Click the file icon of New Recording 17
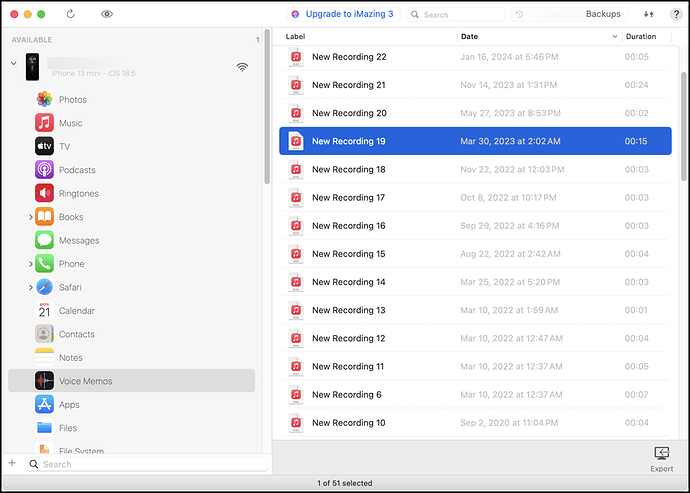This screenshot has width=690, height=493. pos(296,198)
